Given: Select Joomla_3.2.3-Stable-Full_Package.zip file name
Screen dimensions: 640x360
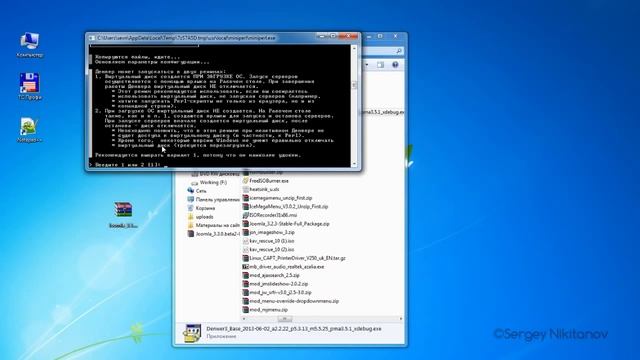Looking at the screenshot, I should click(289, 224).
